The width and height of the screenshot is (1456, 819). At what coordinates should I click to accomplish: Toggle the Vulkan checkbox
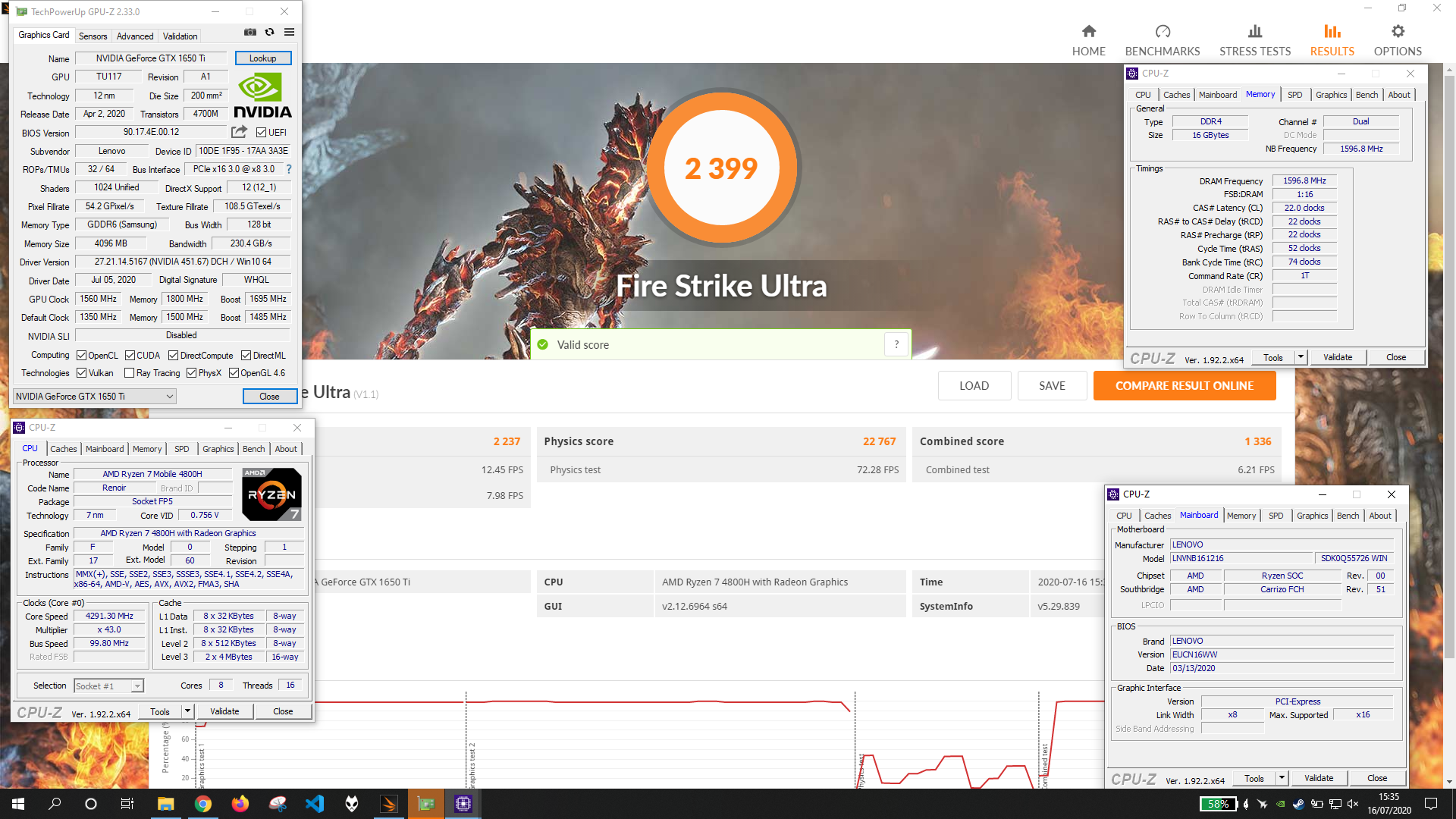pyautogui.click(x=81, y=372)
